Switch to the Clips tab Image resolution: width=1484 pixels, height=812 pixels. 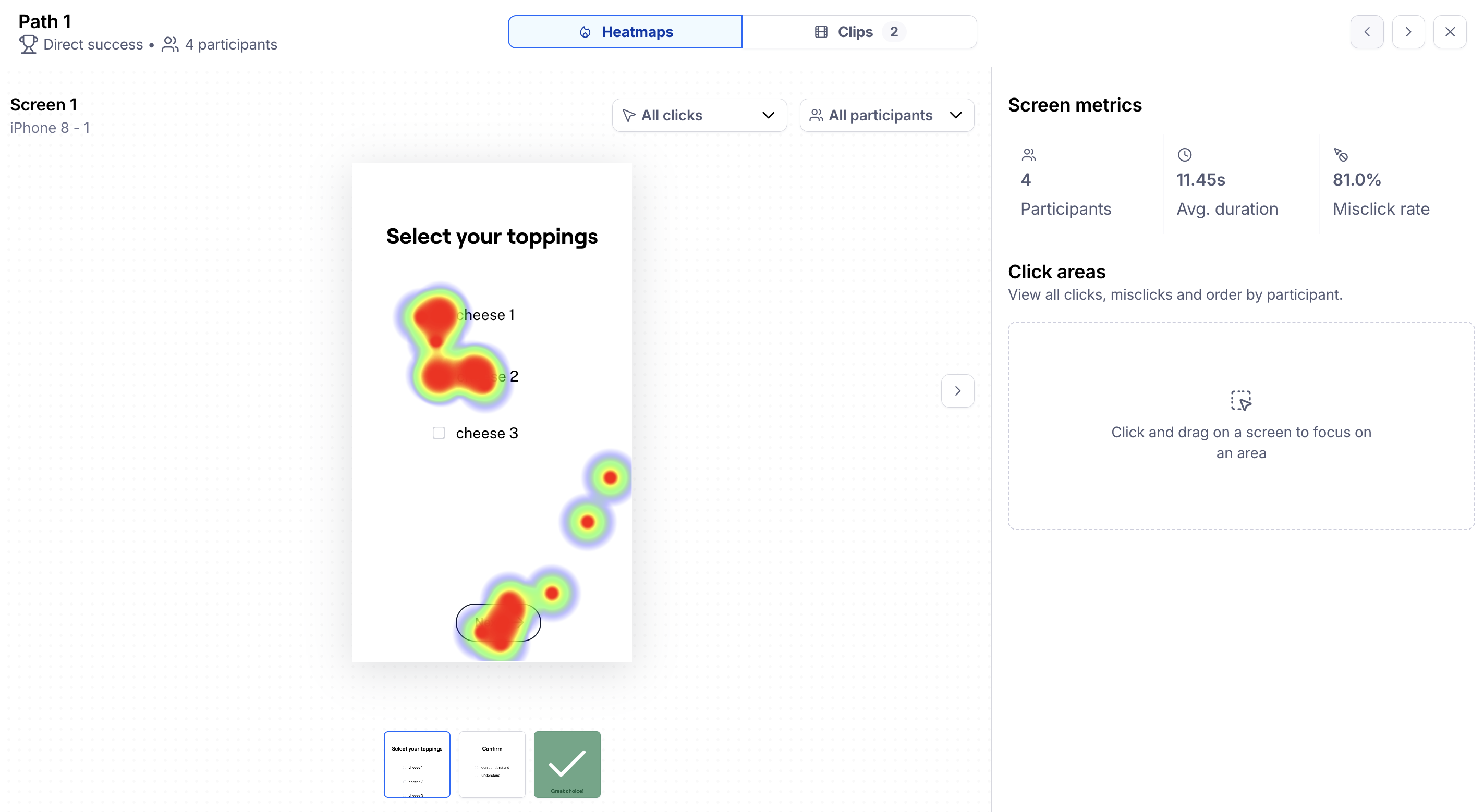coord(859,32)
